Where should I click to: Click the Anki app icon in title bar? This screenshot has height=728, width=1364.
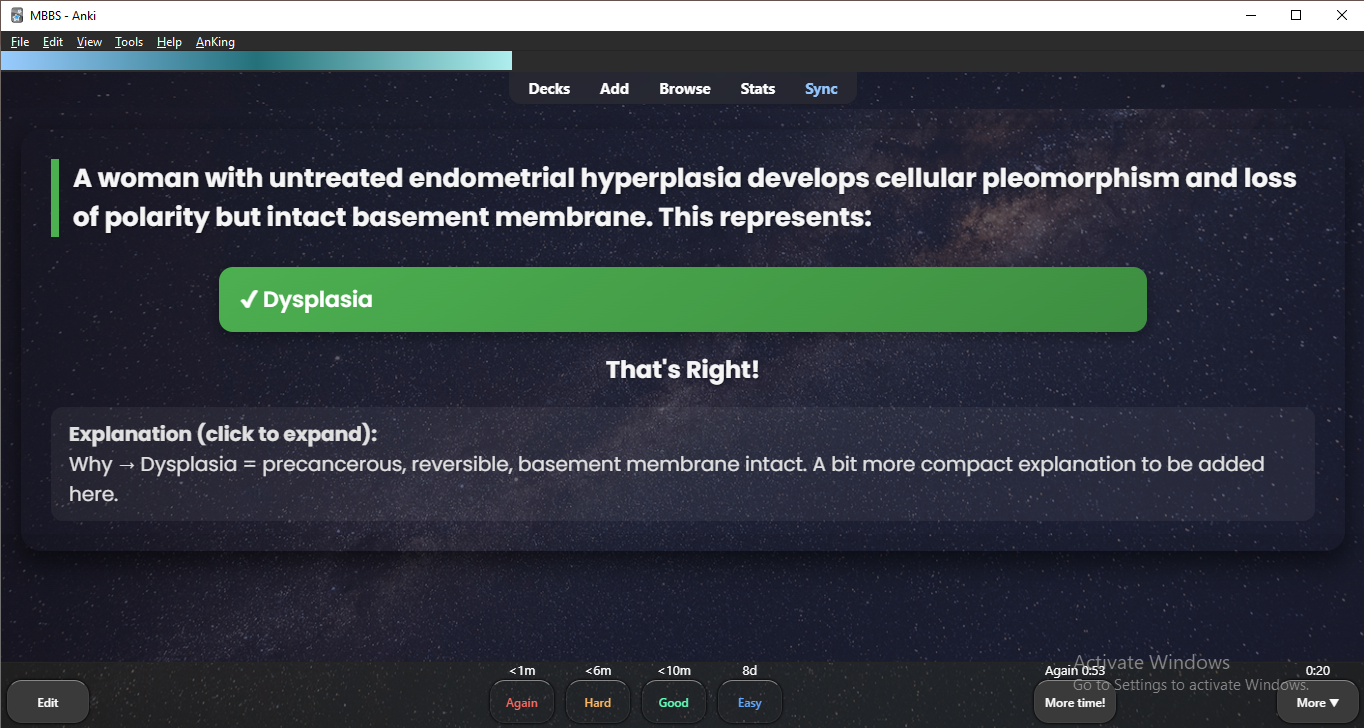point(17,15)
